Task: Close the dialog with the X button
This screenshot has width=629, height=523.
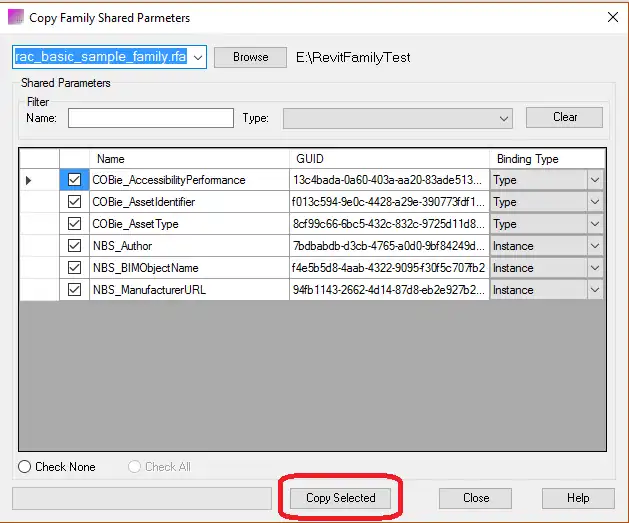Action: pos(610,17)
